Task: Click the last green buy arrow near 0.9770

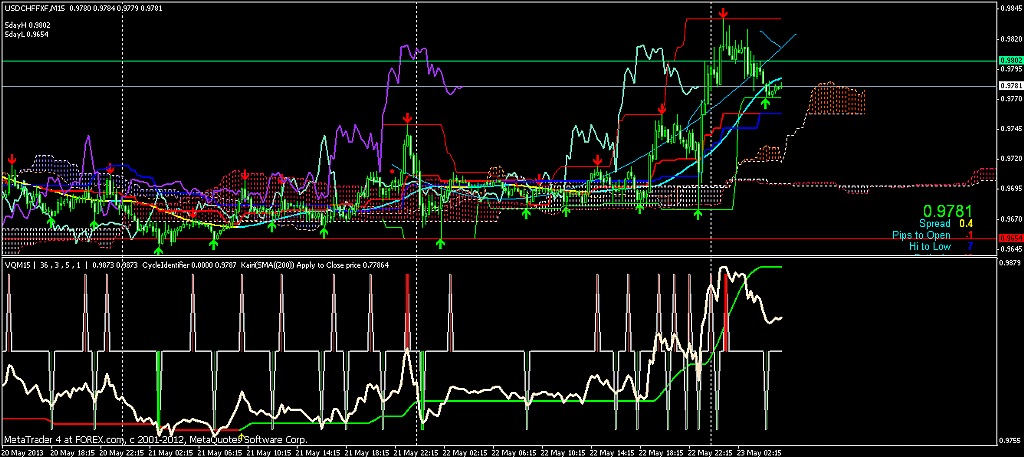Action: [x=764, y=102]
